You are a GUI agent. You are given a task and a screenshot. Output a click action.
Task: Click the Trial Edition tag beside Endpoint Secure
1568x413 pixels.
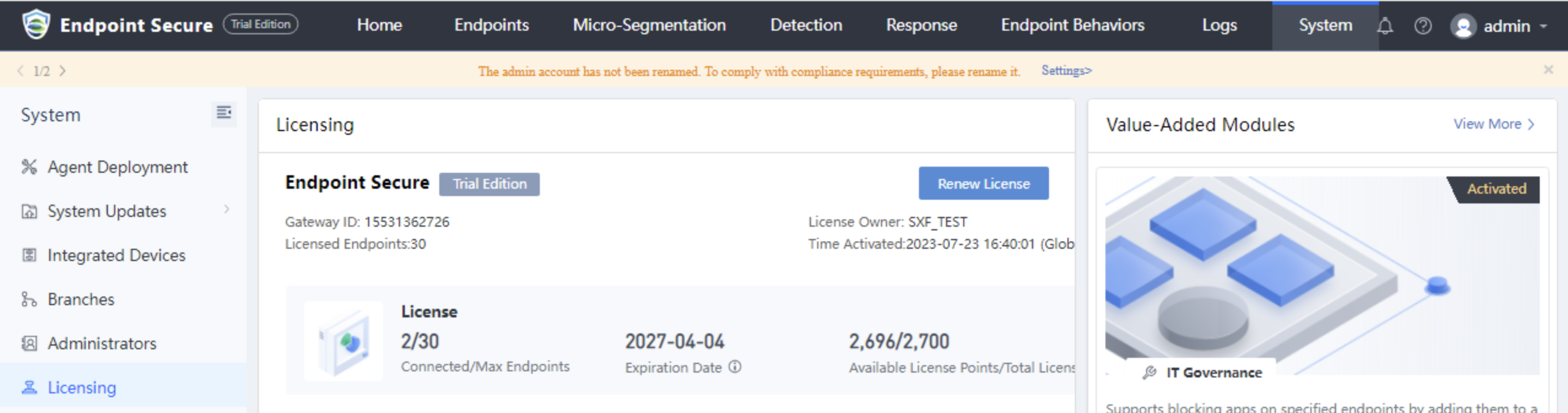tap(490, 184)
